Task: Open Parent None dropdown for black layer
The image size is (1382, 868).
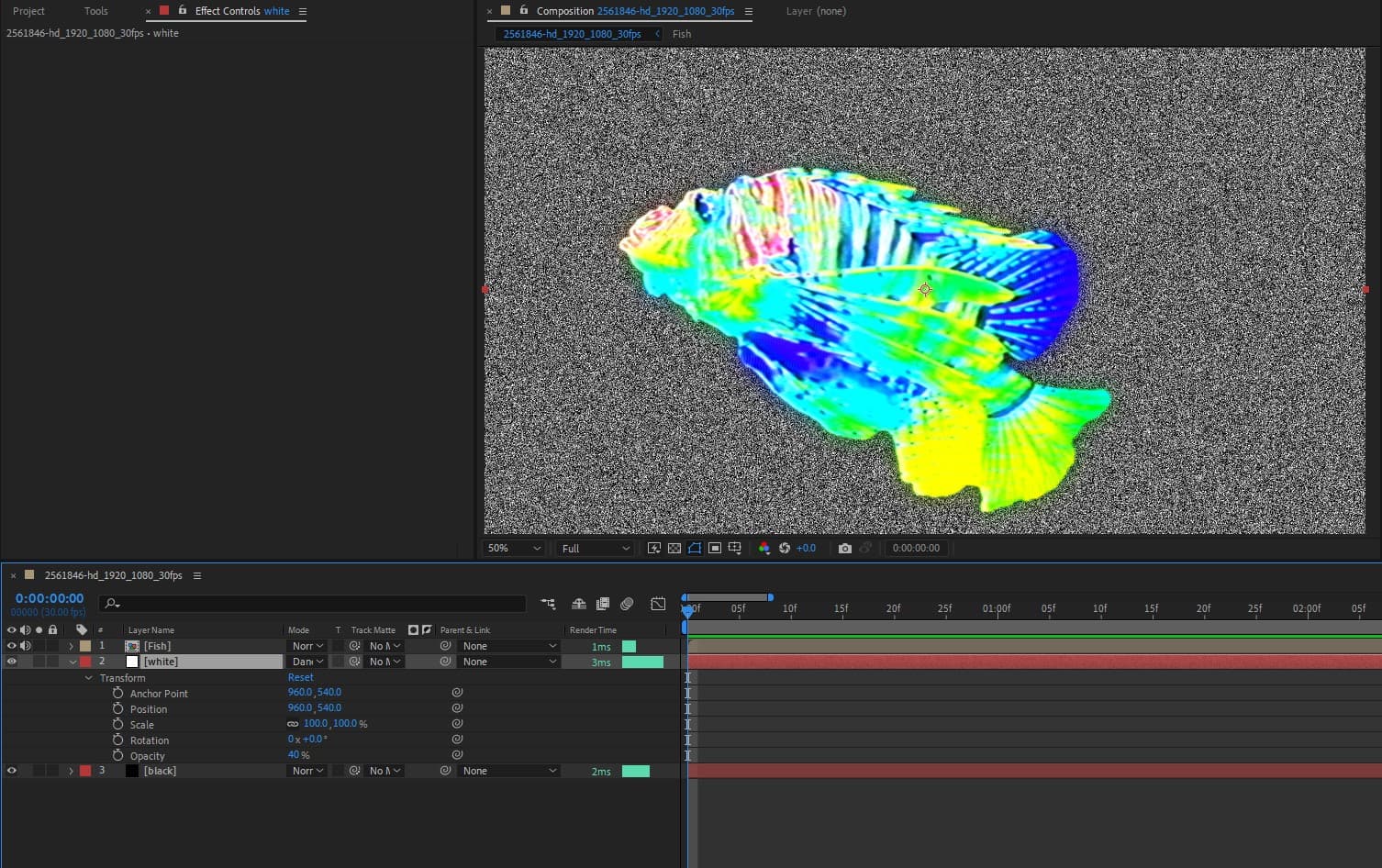Action: tap(509, 771)
